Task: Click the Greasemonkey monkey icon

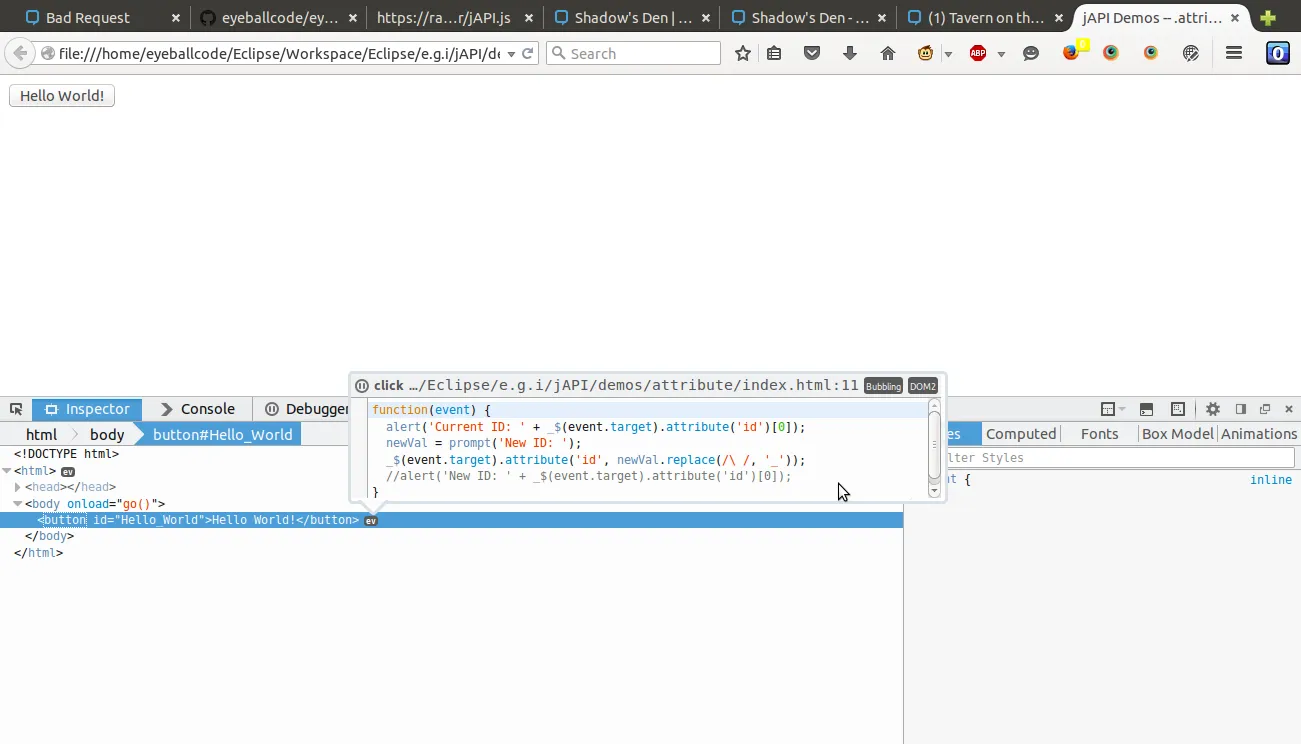Action: [x=925, y=53]
